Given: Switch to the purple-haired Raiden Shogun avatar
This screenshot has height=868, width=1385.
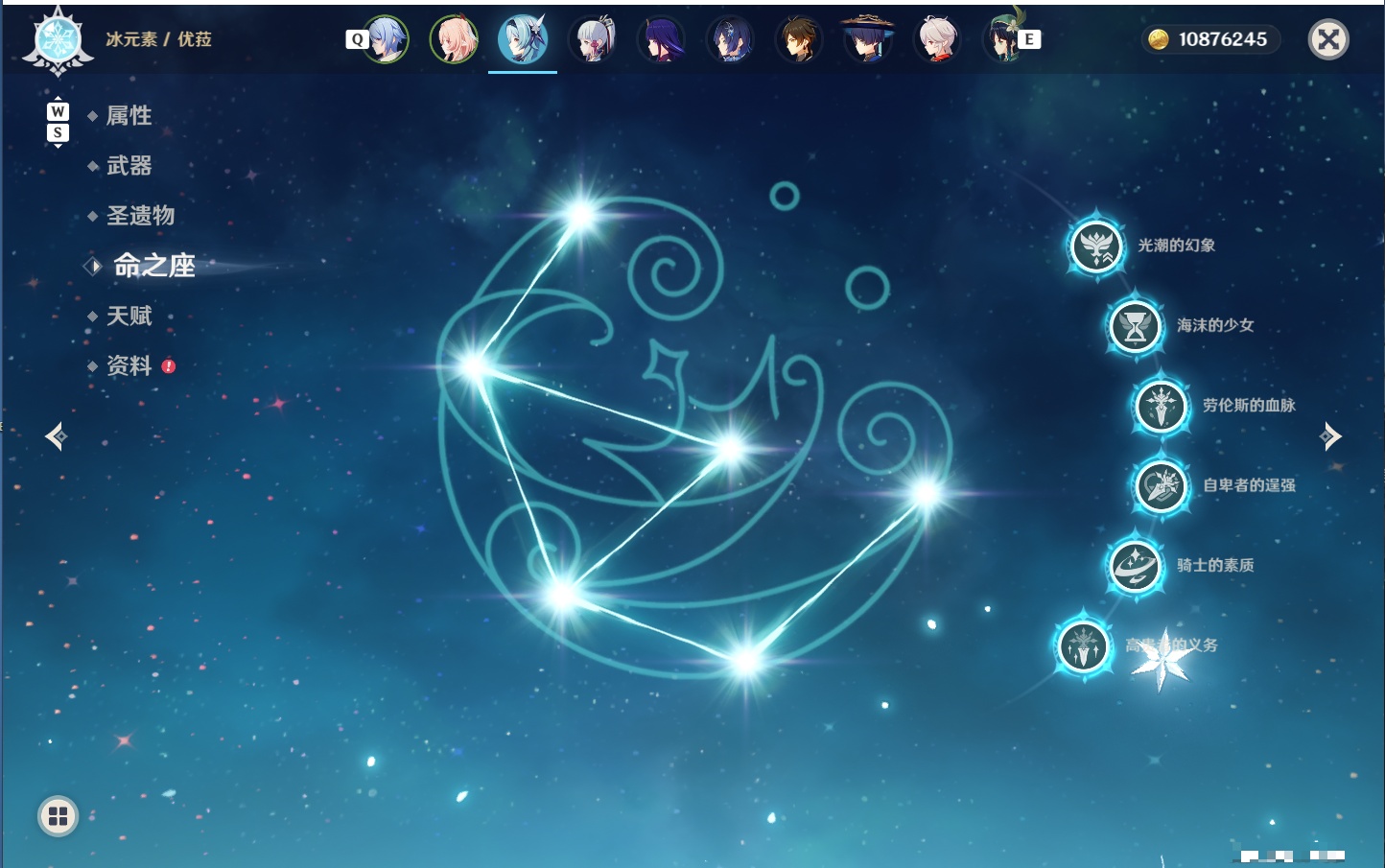Looking at the screenshot, I should [661, 39].
